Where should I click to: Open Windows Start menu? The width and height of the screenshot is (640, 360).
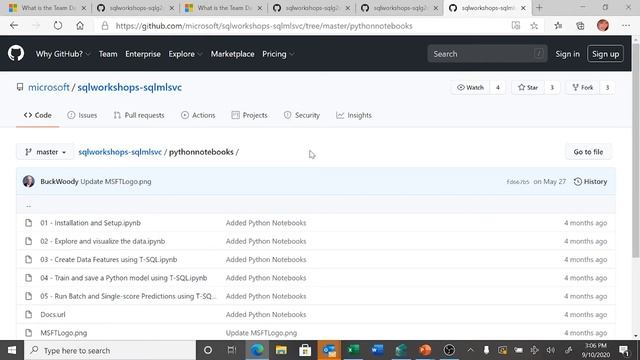coord(12,350)
